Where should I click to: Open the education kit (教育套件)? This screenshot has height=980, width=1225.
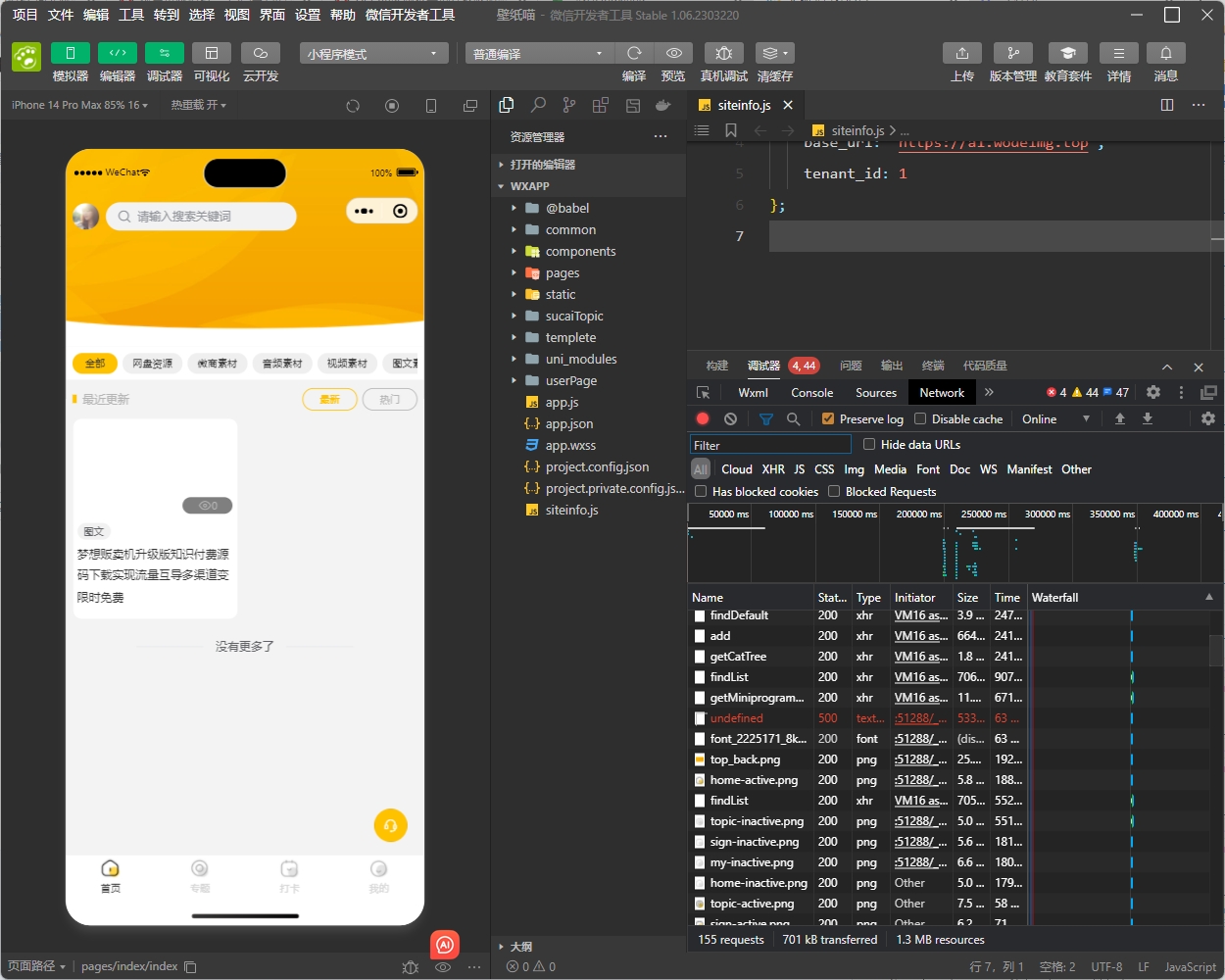(x=1068, y=53)
